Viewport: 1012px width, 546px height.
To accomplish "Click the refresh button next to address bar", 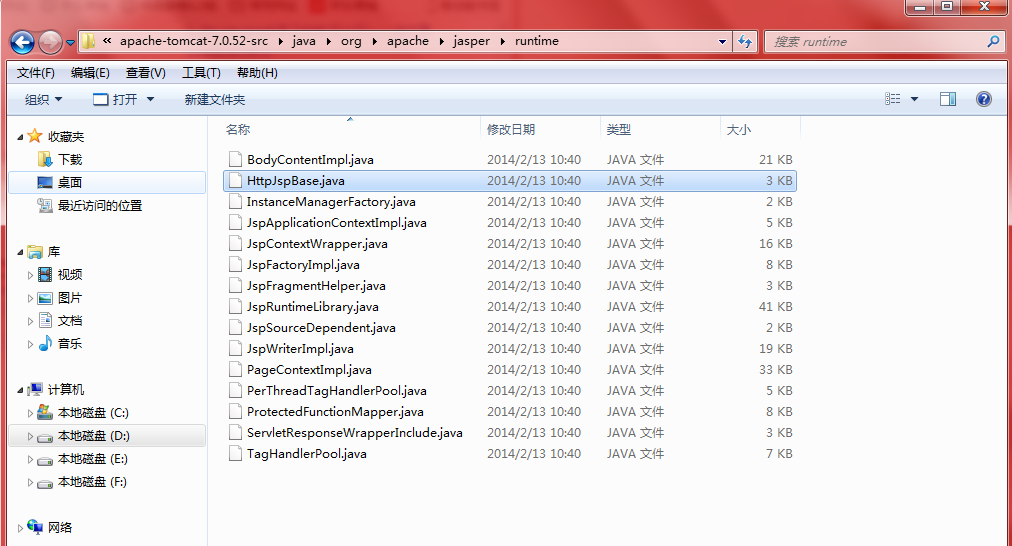I will coord(745,42).
